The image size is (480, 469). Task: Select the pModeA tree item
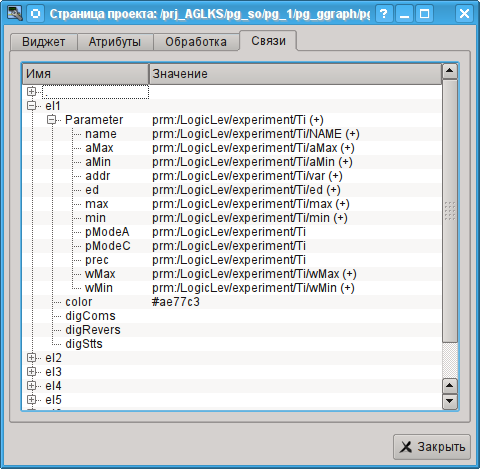(x=107, y=232)
